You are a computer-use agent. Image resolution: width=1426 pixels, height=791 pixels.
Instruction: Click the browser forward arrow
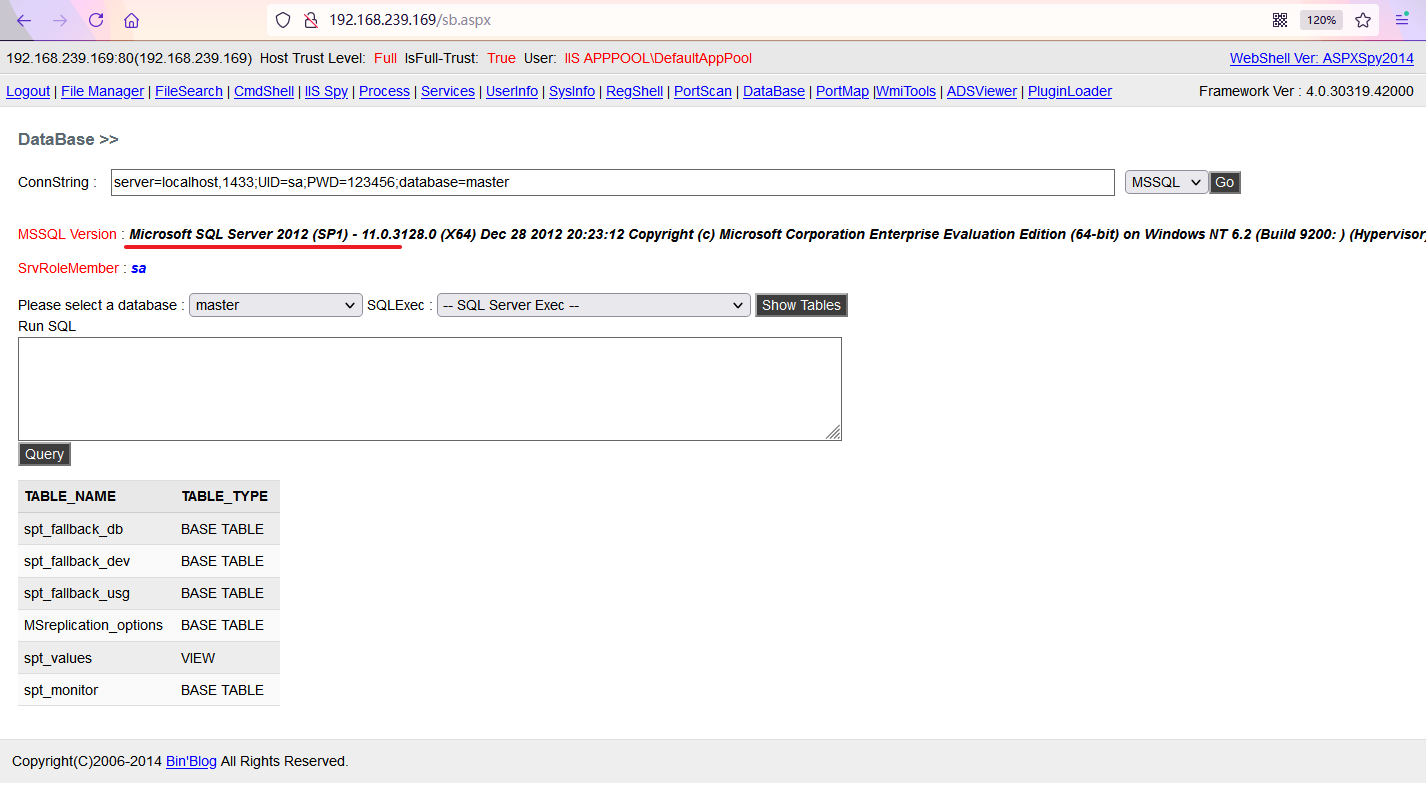[x=60, y=20]
